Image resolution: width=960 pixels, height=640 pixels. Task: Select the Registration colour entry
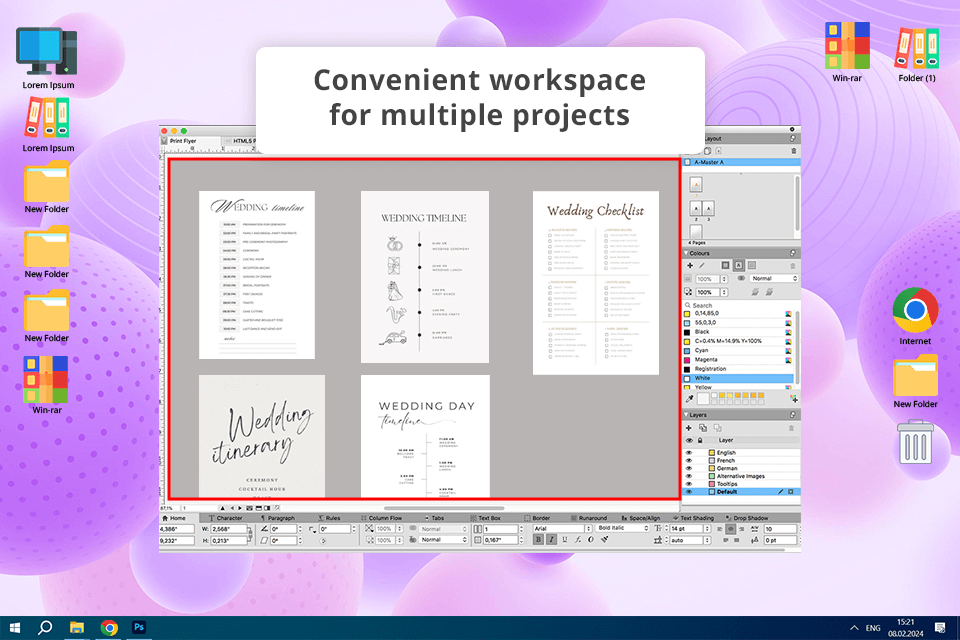coord(738,369)
